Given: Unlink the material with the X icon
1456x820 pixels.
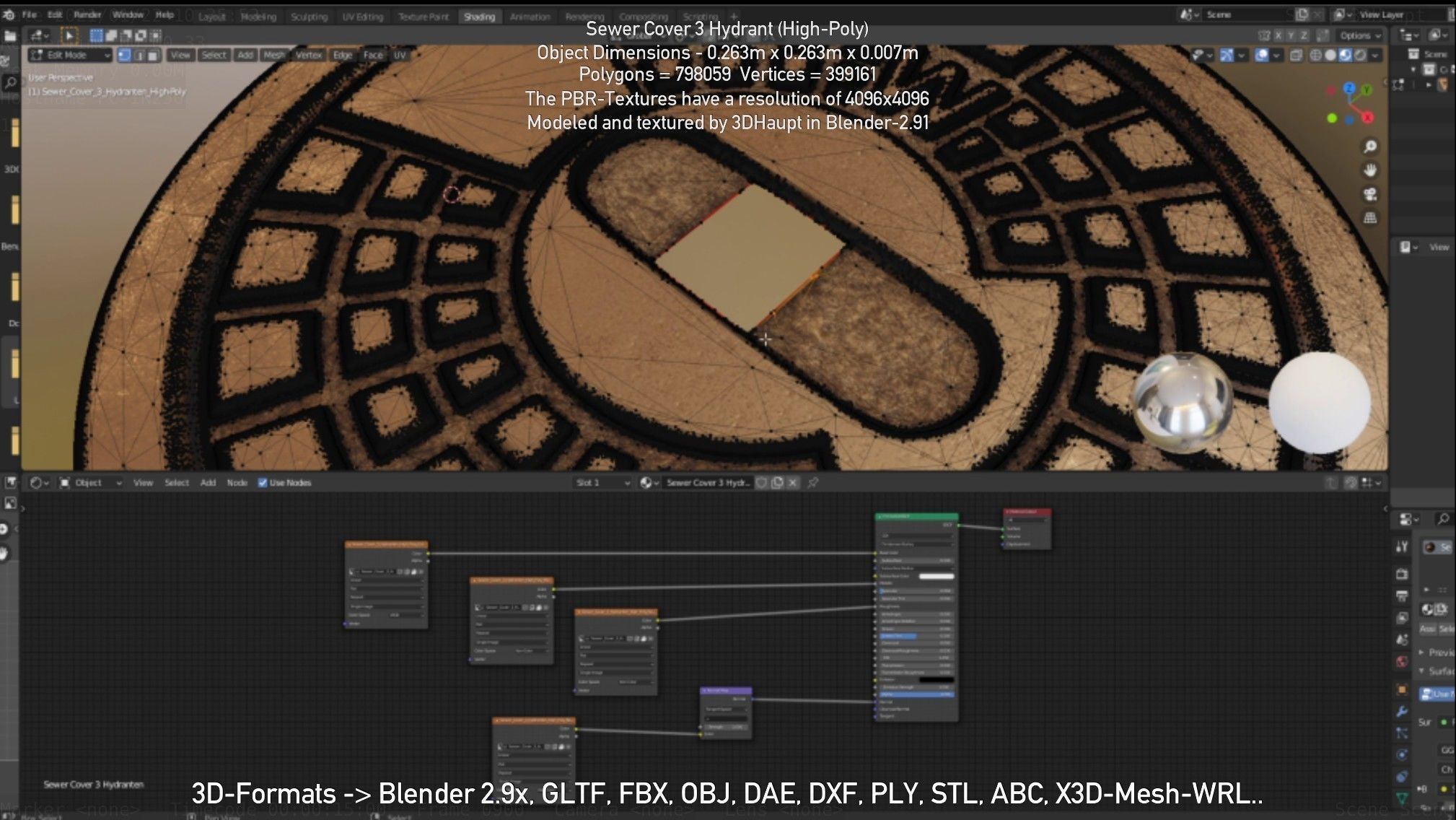Looking at the screenshot, I should tap(793, 483).
